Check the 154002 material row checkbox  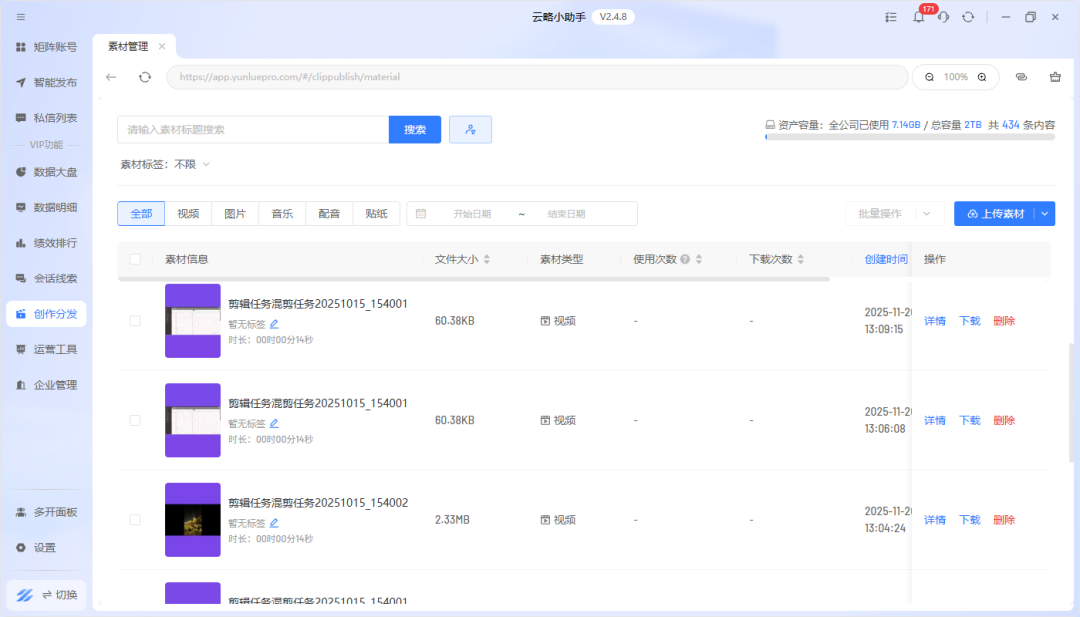[x=135, y=520]
